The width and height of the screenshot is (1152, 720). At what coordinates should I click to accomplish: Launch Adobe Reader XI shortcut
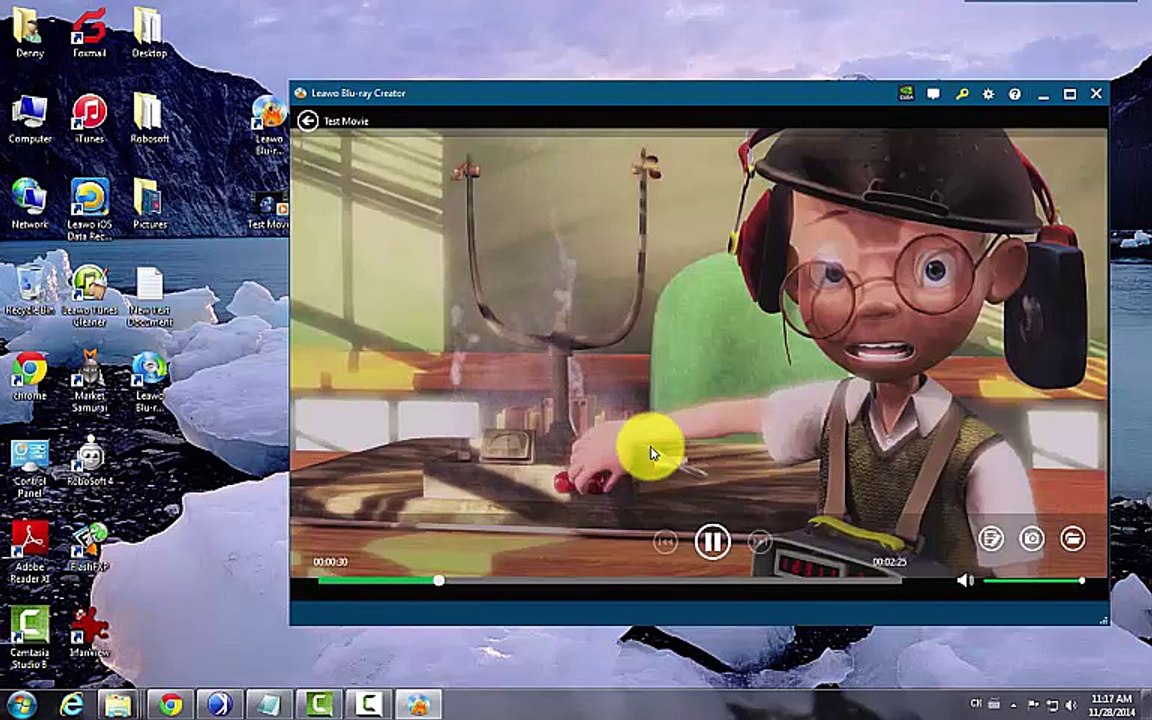(29, 552)
